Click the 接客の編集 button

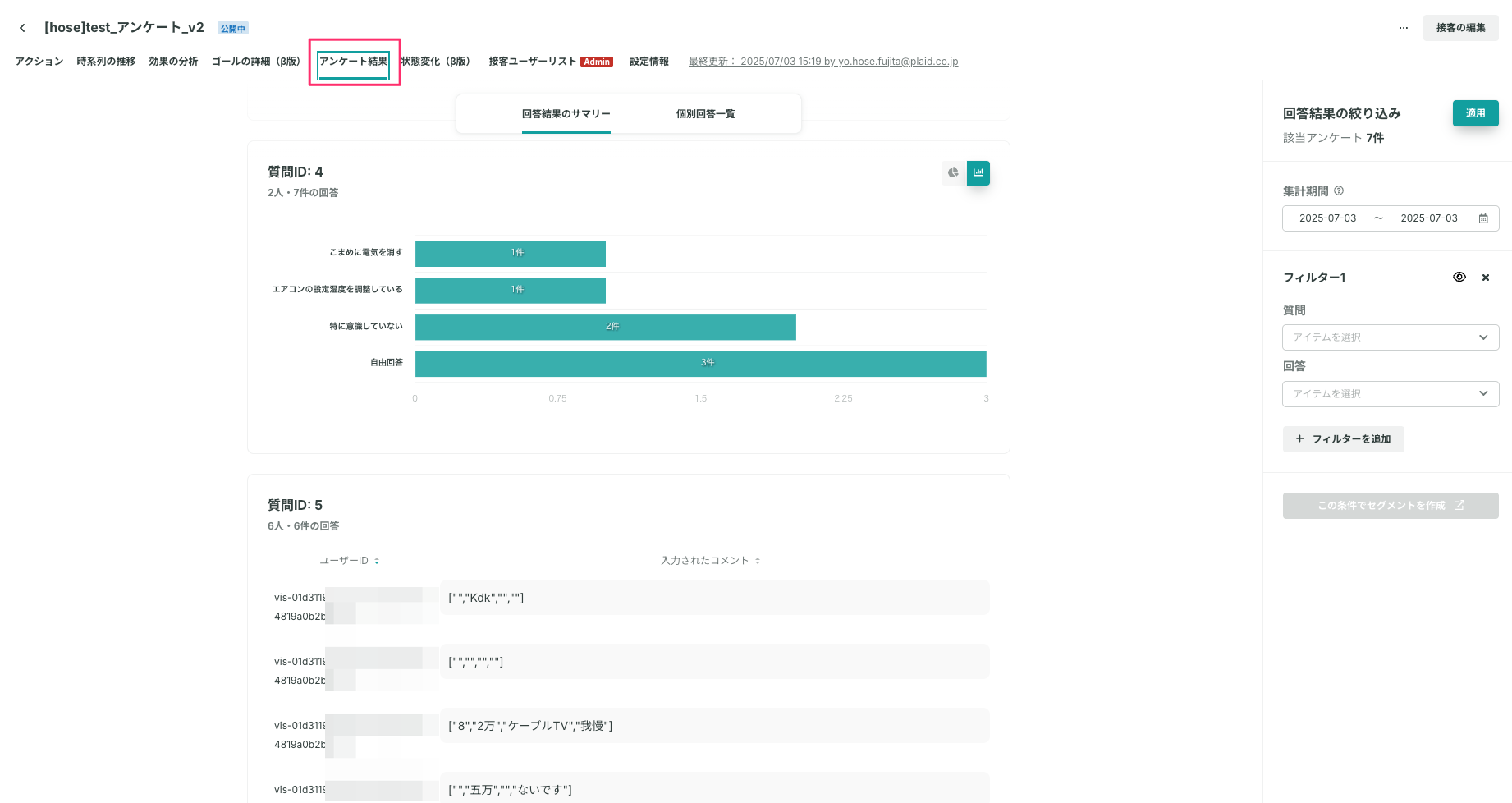coord(1461,28)
